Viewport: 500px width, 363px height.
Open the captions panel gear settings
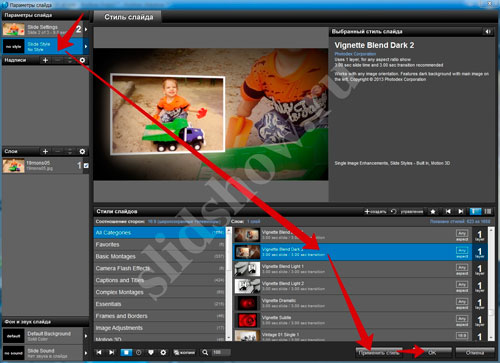pos(82,60)
